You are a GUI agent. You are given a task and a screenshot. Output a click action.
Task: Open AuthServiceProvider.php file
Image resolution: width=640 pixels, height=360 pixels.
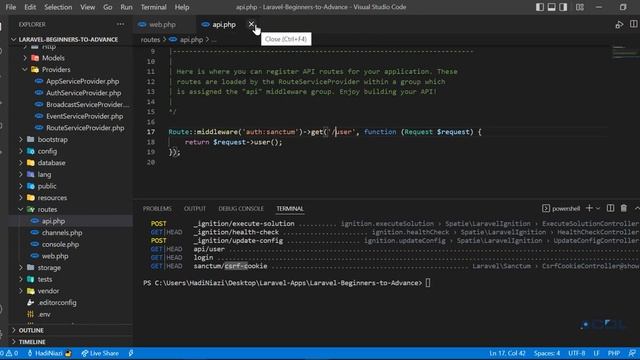pos(83,93)
